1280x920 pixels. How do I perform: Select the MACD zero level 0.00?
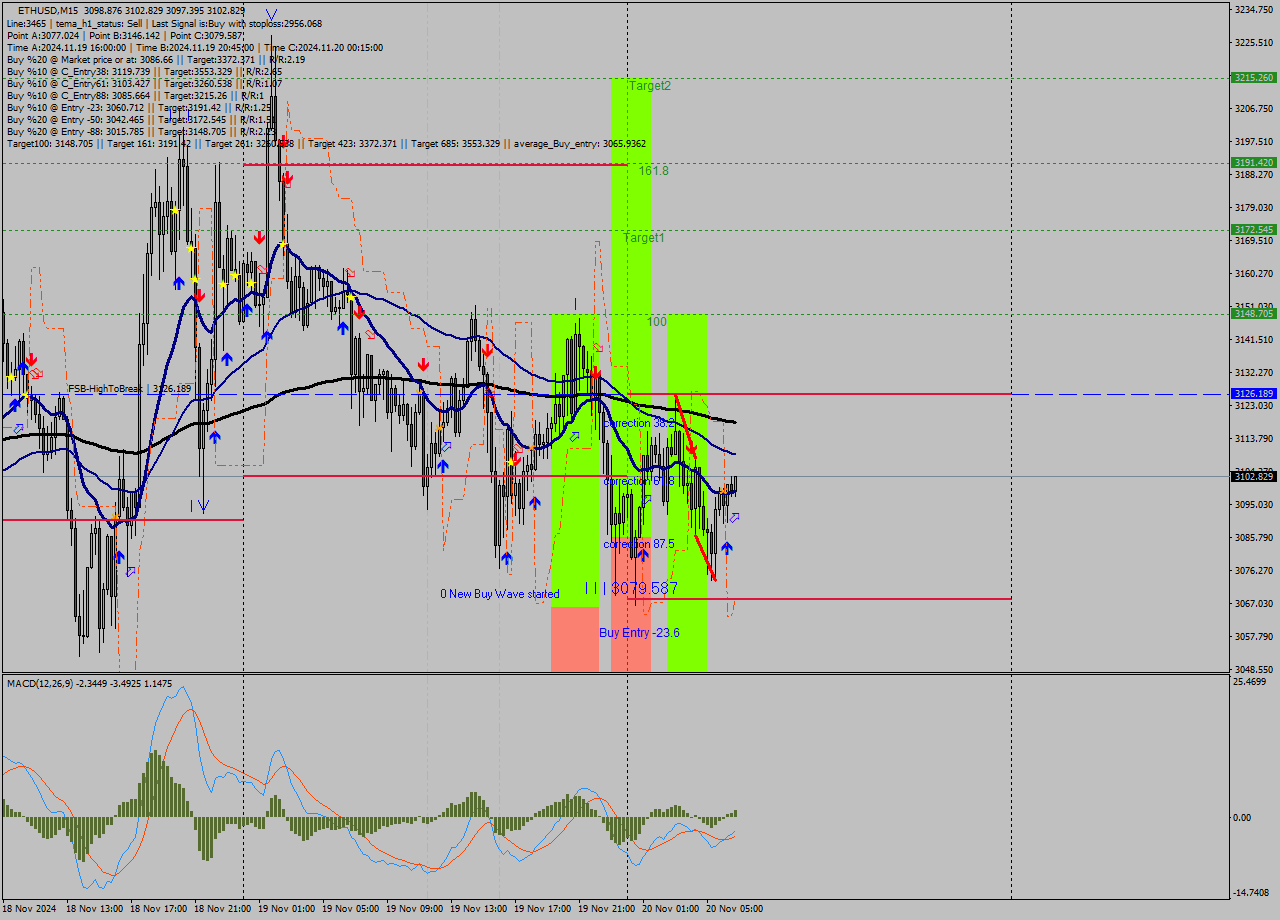point(1244,817)
